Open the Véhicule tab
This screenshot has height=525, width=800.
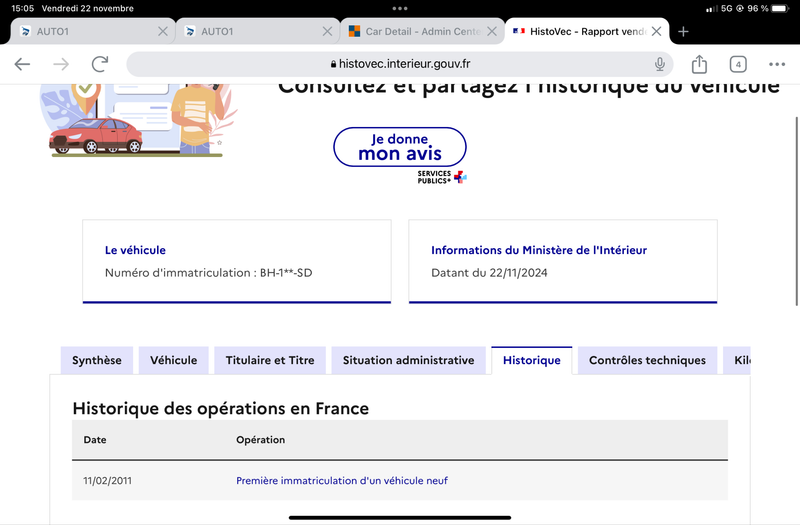click(x=173, y=360)
